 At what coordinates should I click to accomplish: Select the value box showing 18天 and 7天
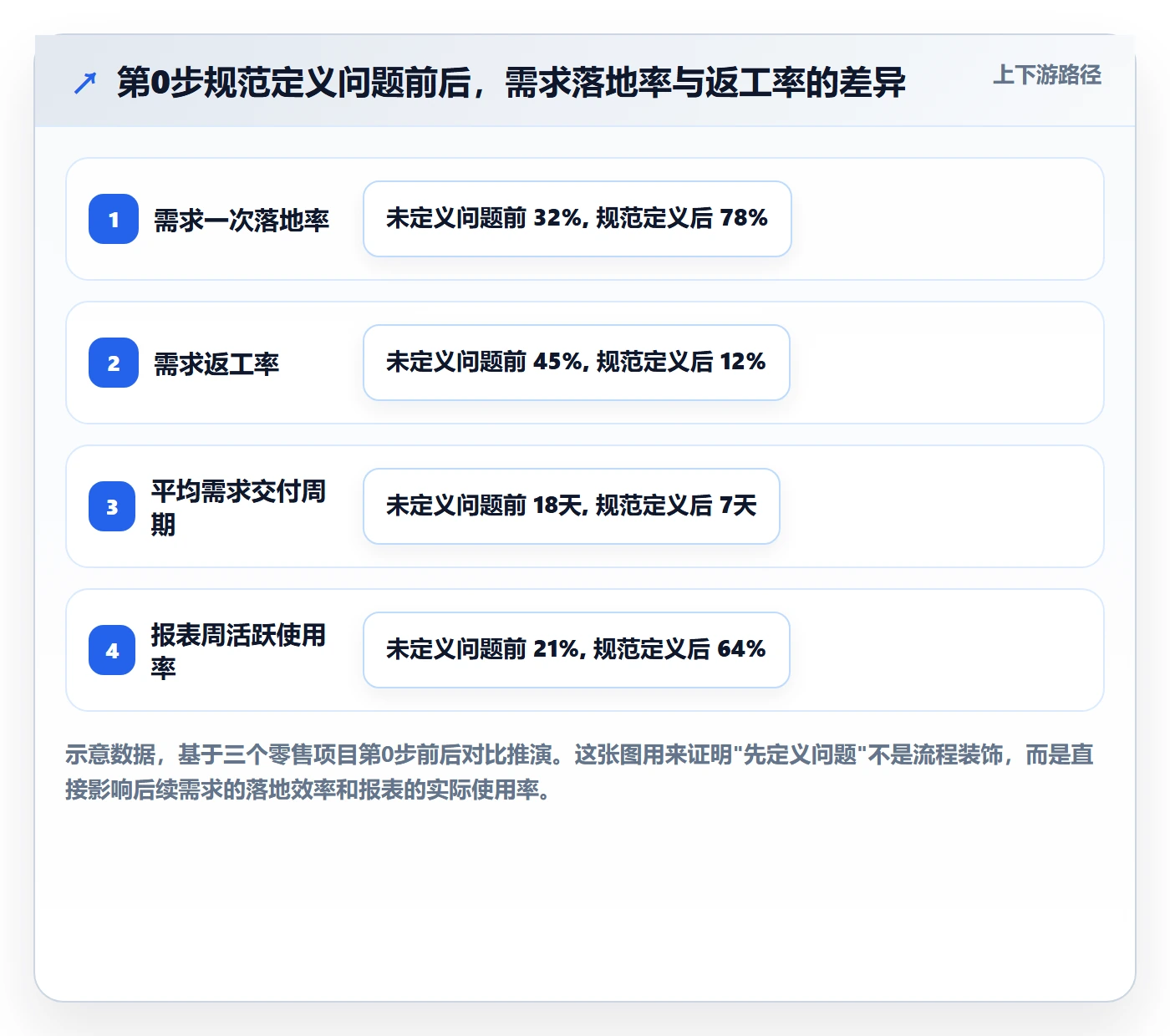point(572,506)
